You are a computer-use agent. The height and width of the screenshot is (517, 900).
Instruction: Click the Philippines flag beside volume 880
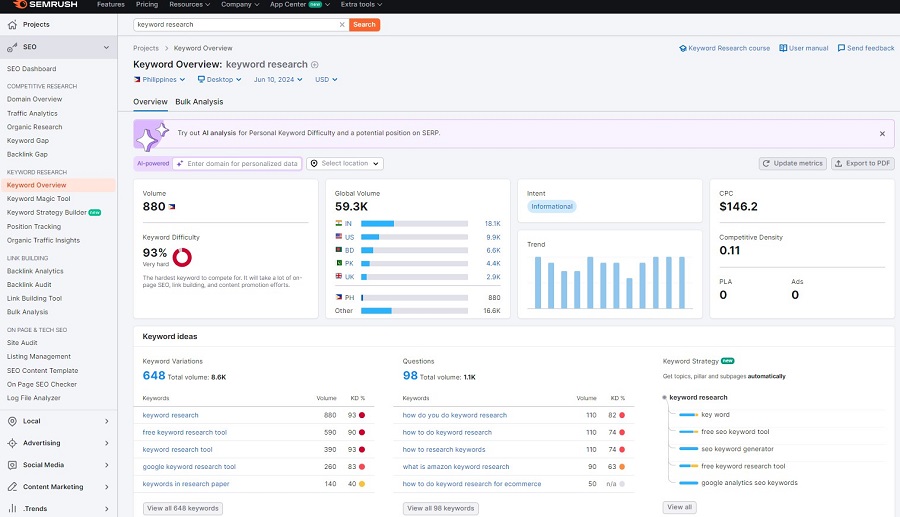172,207
